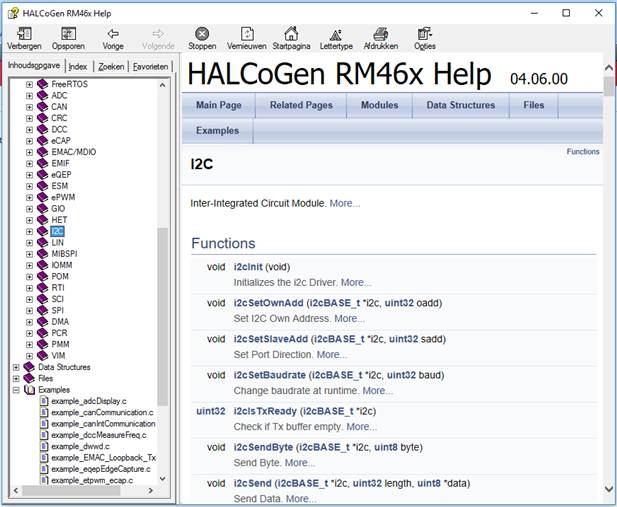Expand the SPI tree node

[x=30, y=311]
